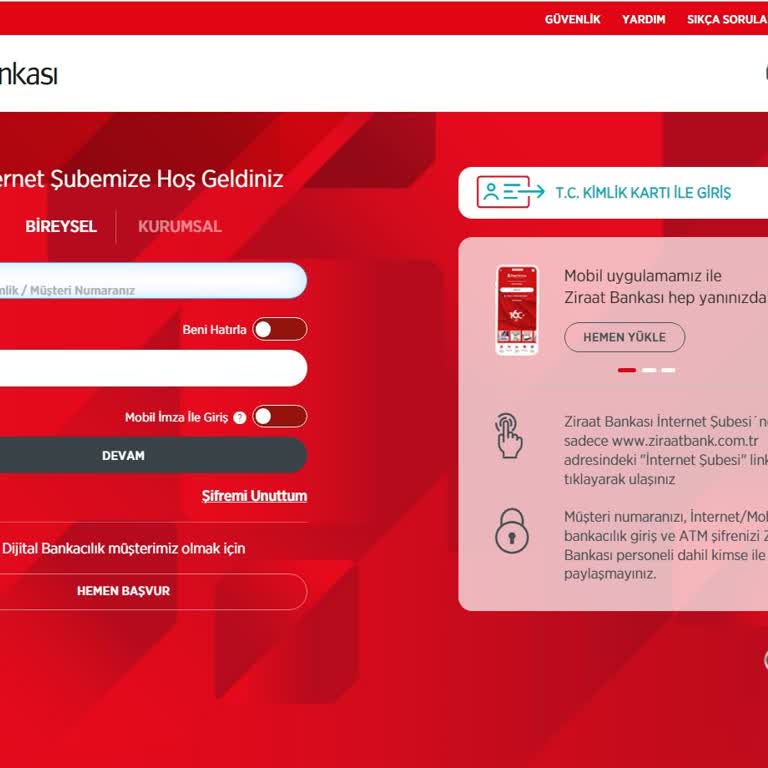Focus the Müşteri Numaranız input field
The height and width of the screenshot is (768, 768).
153,281
